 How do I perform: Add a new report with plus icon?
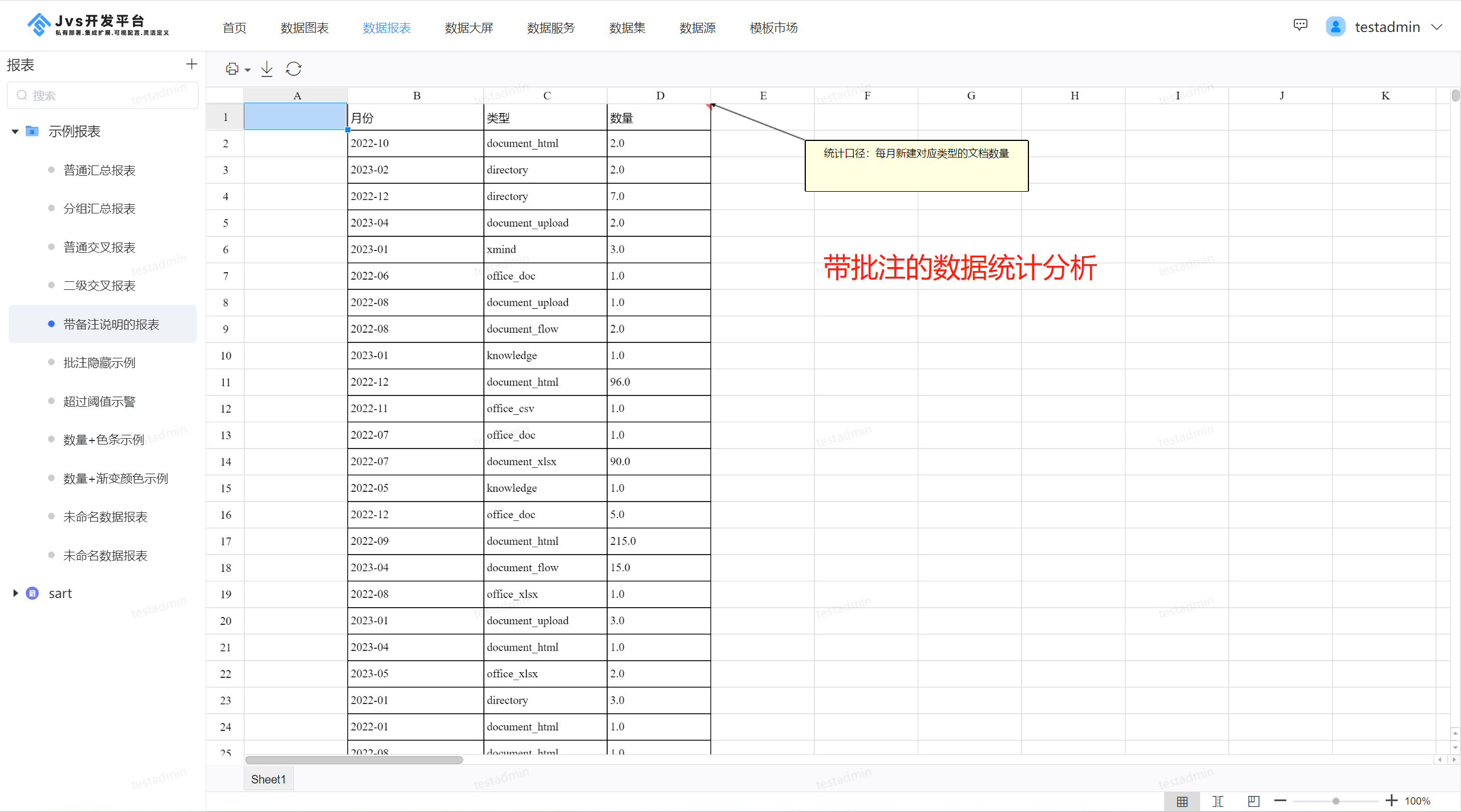[192, 64]
